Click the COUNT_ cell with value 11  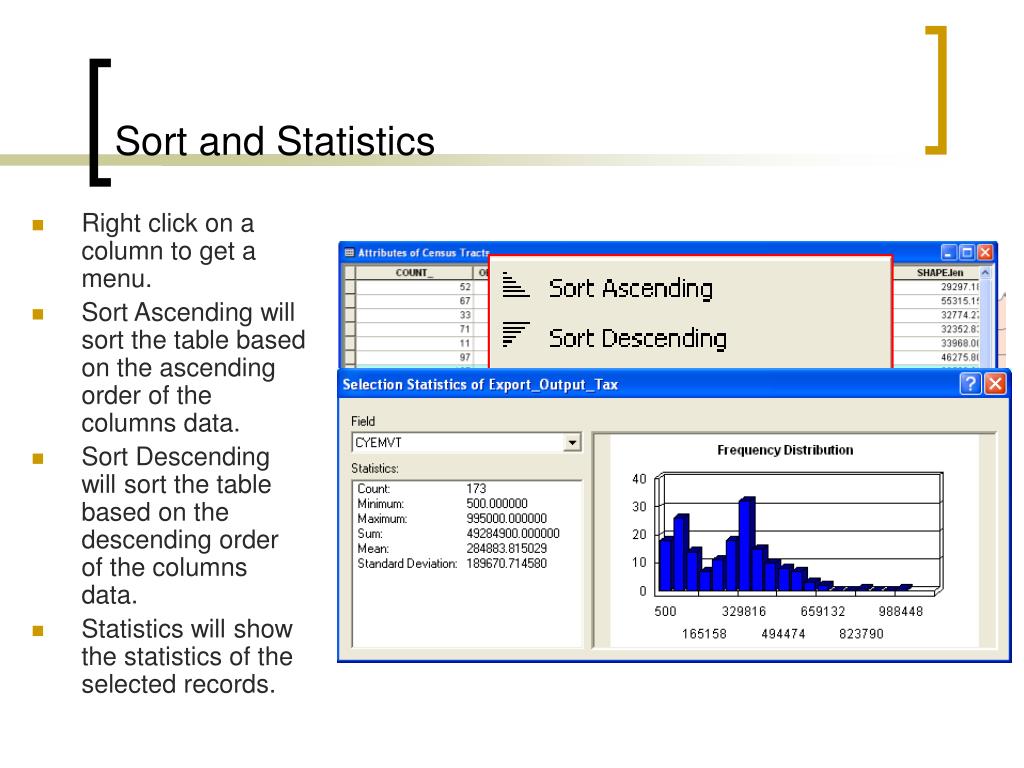click(414, 343)
